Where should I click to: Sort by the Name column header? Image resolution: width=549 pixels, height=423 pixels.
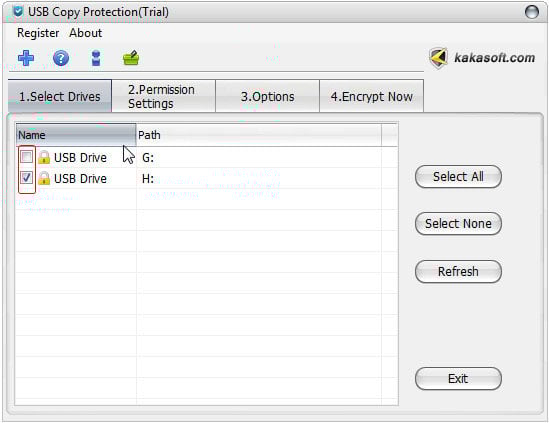pyautogui.click(x=76, y=135)
